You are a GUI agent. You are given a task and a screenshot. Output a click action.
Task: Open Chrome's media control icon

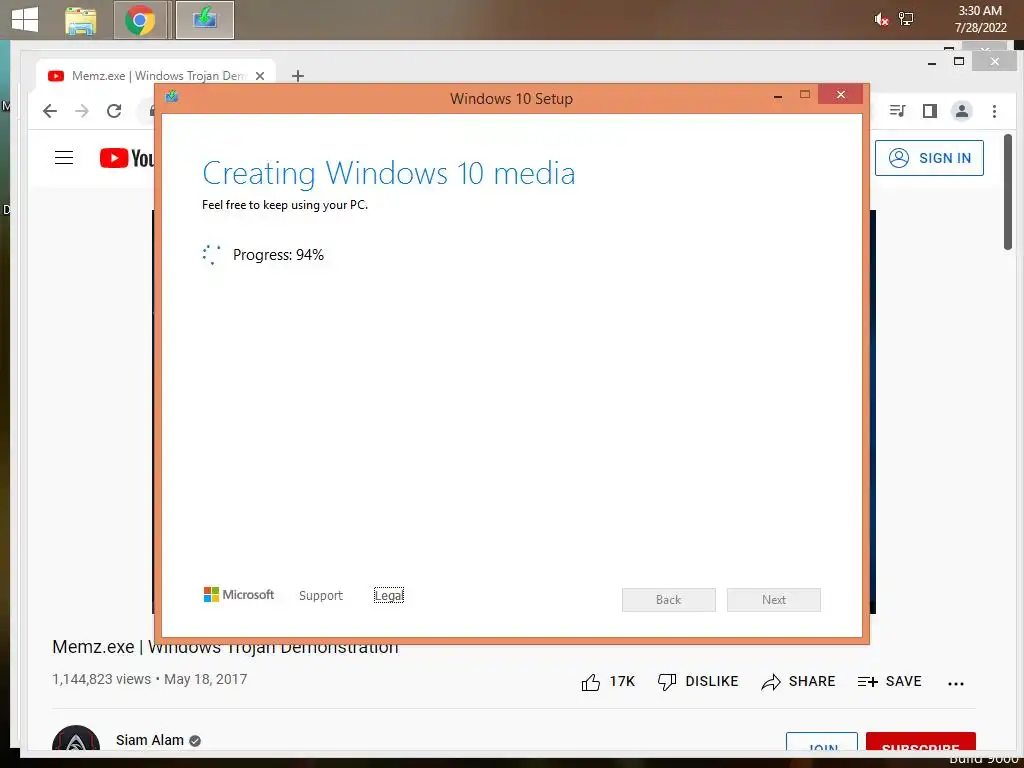click(898, 111)
